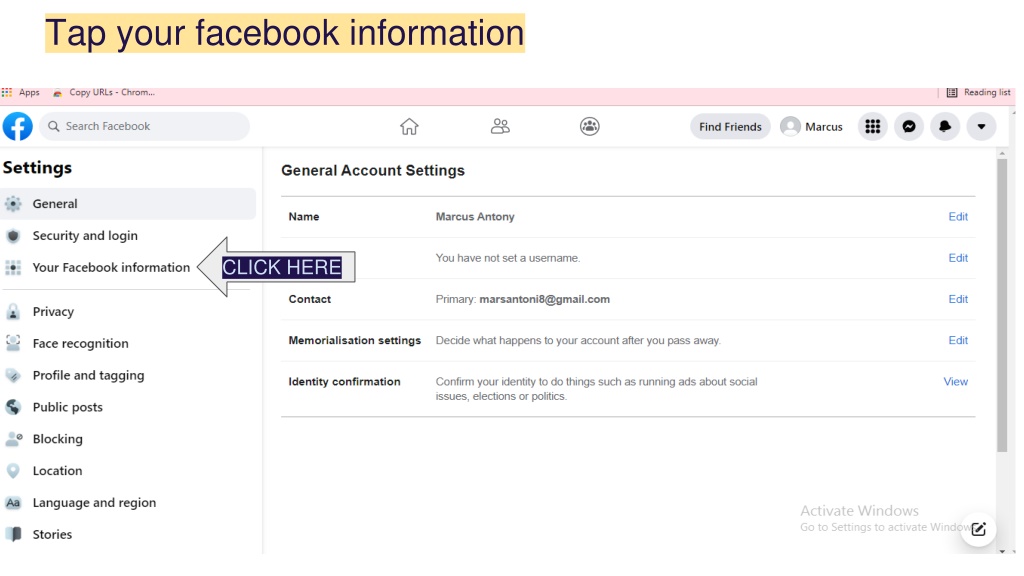Open Blocking settings
The height and width of the screenshot is (576, 1024).
click(128, 439)
